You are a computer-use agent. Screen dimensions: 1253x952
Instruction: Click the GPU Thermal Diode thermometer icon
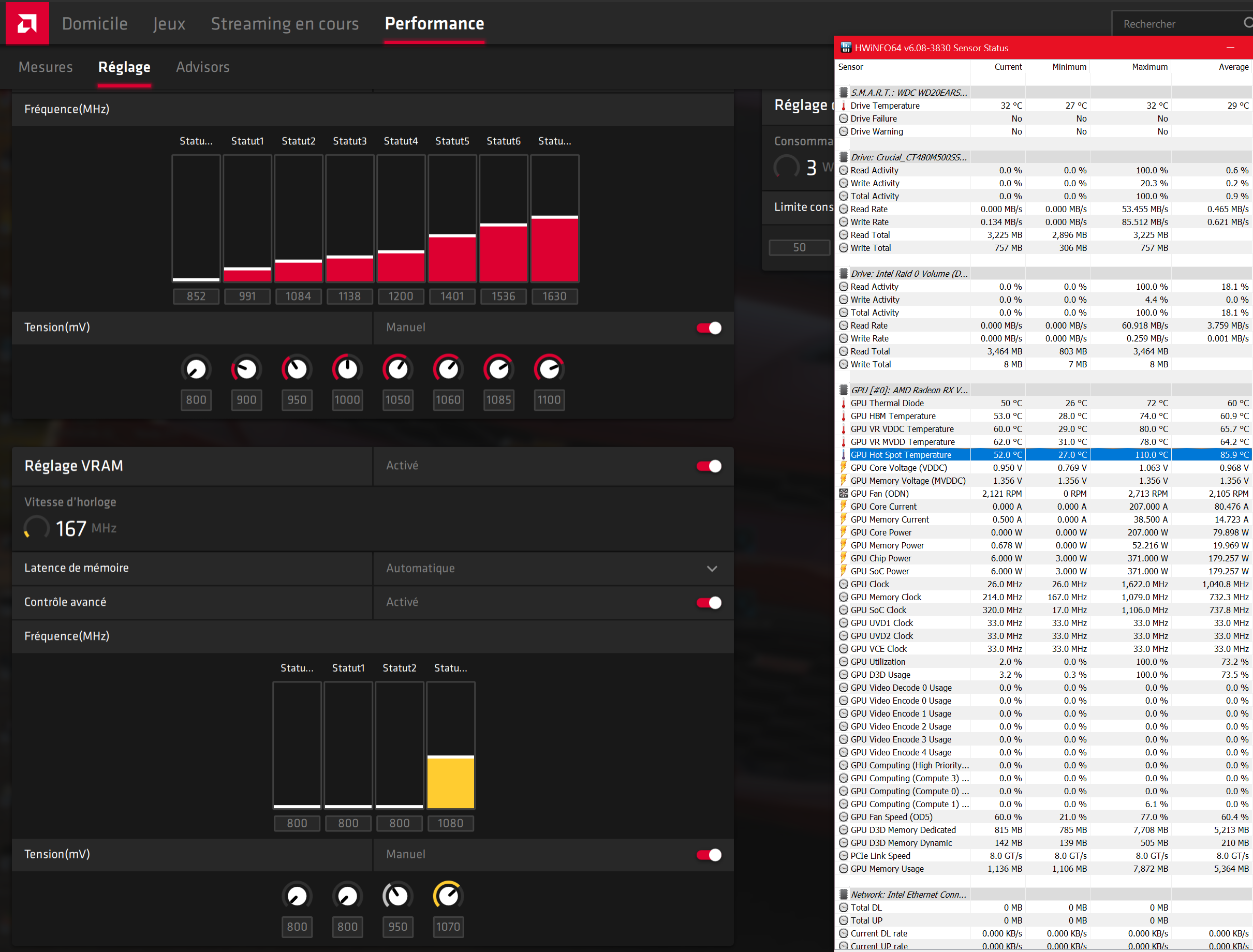[843, 403]
